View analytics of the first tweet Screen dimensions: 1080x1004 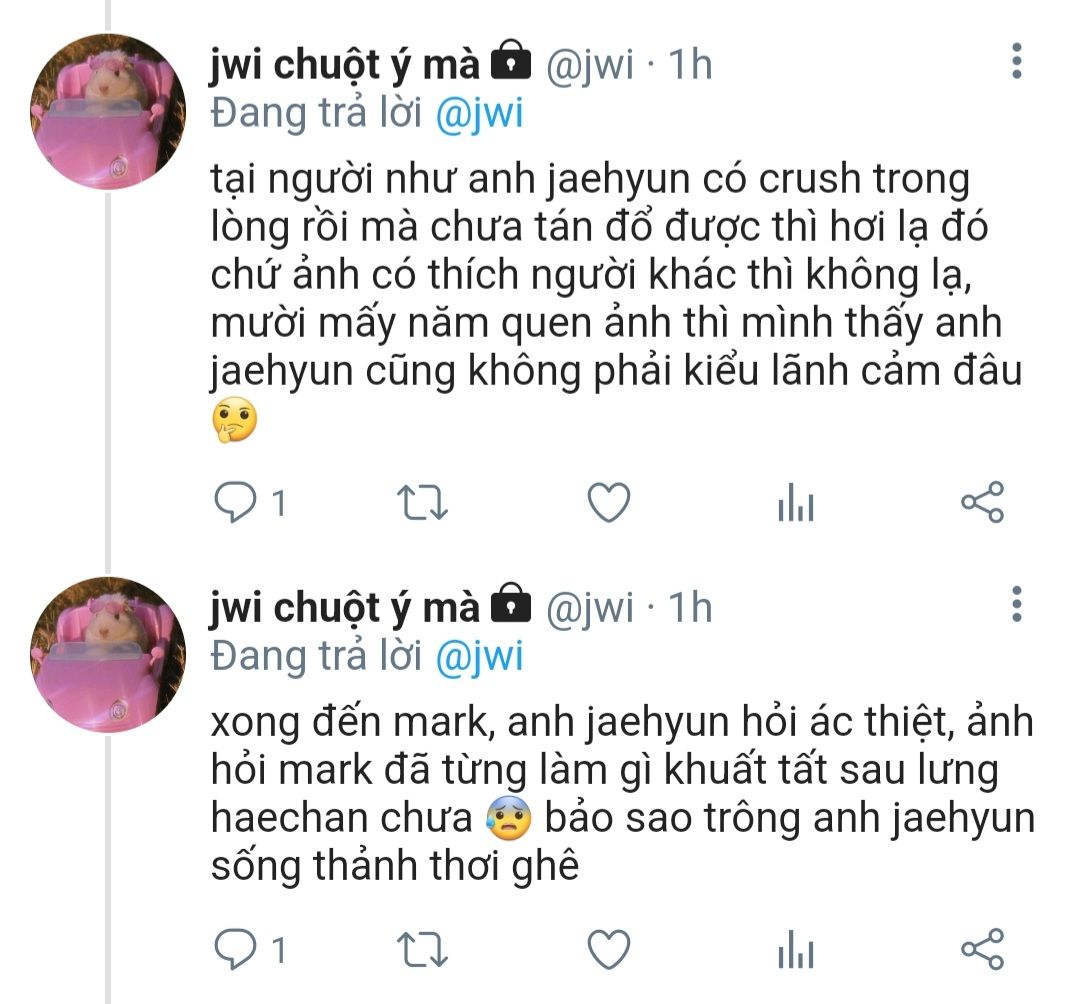[x=796, y=502]
